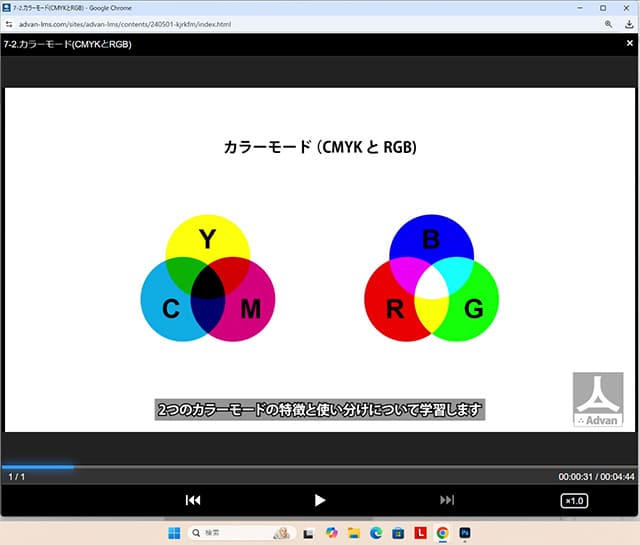This screenshot has width=640, height=545.
Task: Launch Copilot from the taskbar
Action: coord(331,533)
